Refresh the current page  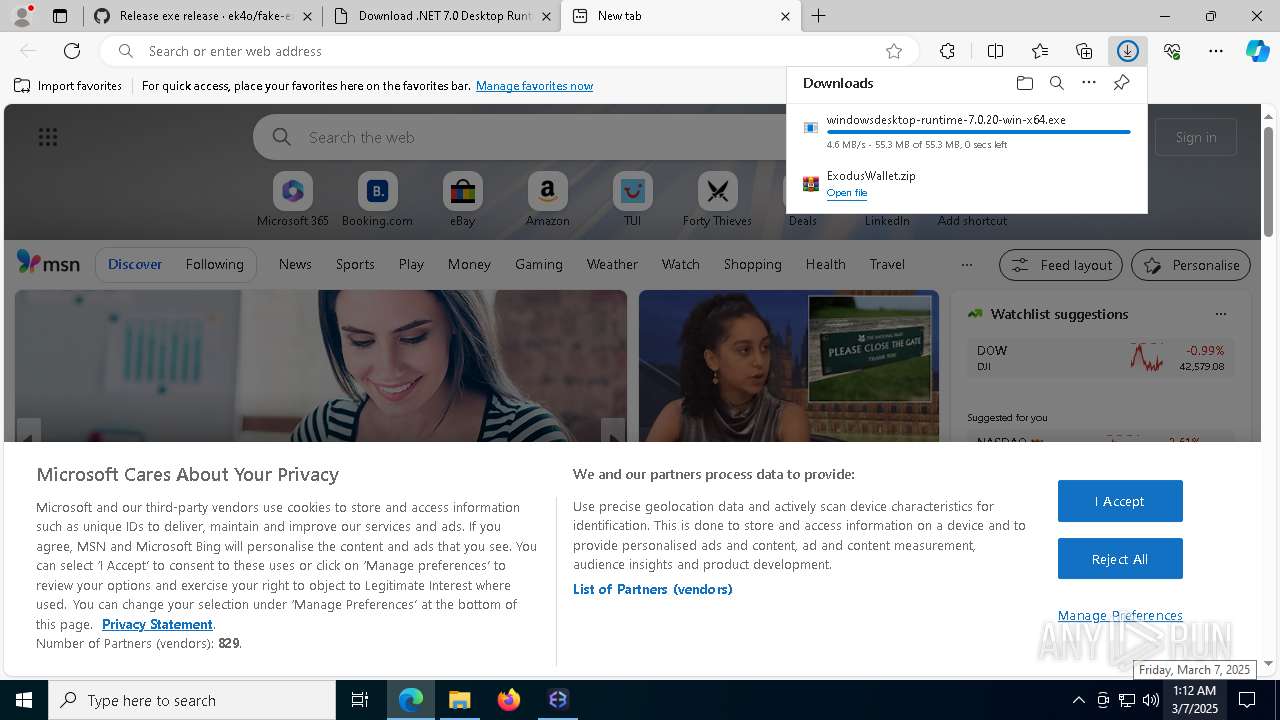(x=72, y=51)
